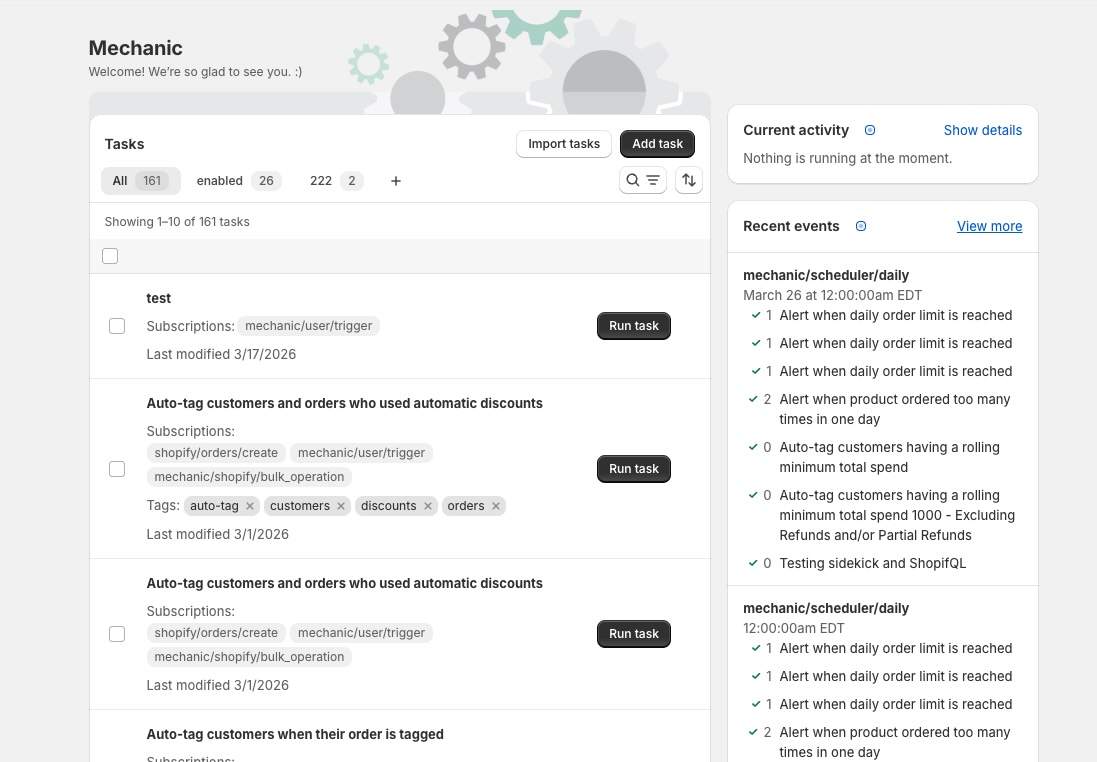Click the sort icon in Tasks panel
The width and height of the screenshot is (1097, 762).
[x=688, y=180]
